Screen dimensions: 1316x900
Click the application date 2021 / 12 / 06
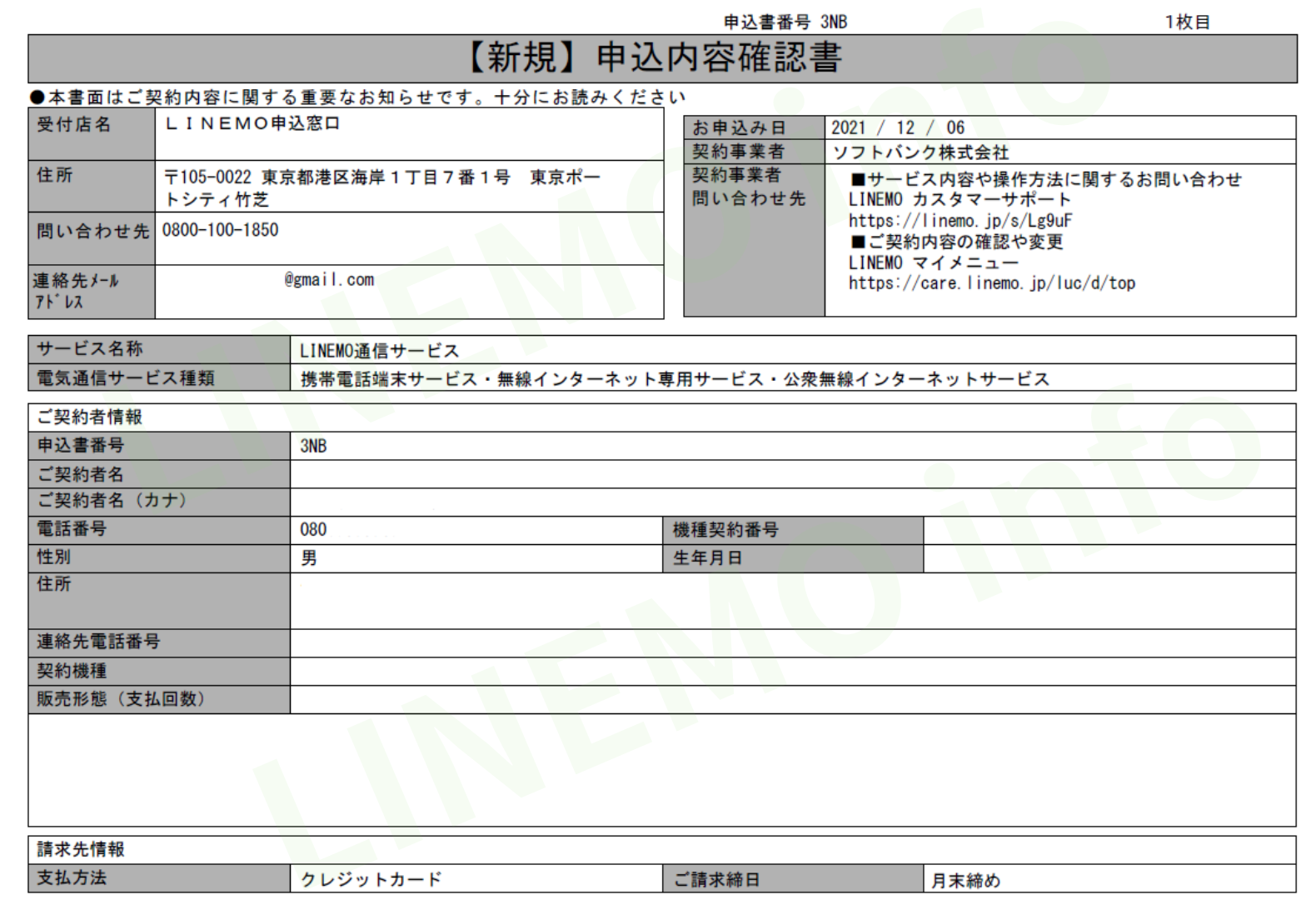coord(898,127)
